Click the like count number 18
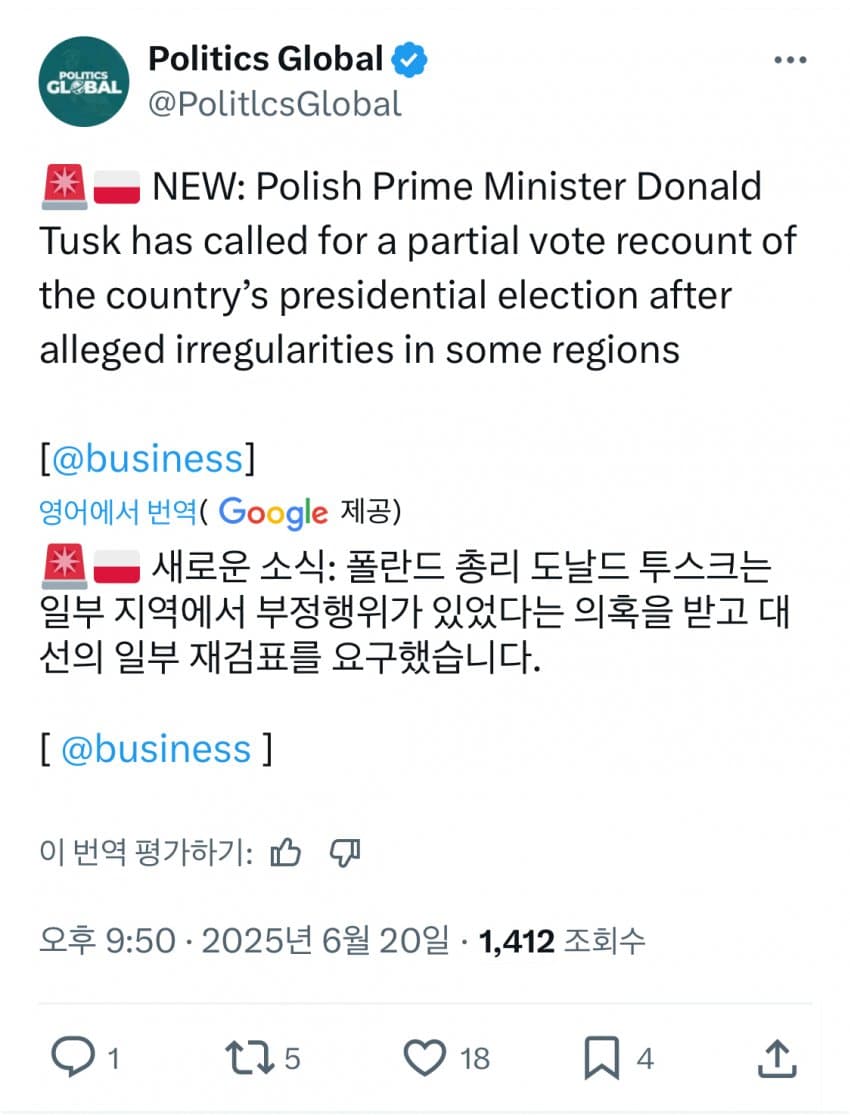This screenshot has width=850, height=1115. tap(474, 1058)
